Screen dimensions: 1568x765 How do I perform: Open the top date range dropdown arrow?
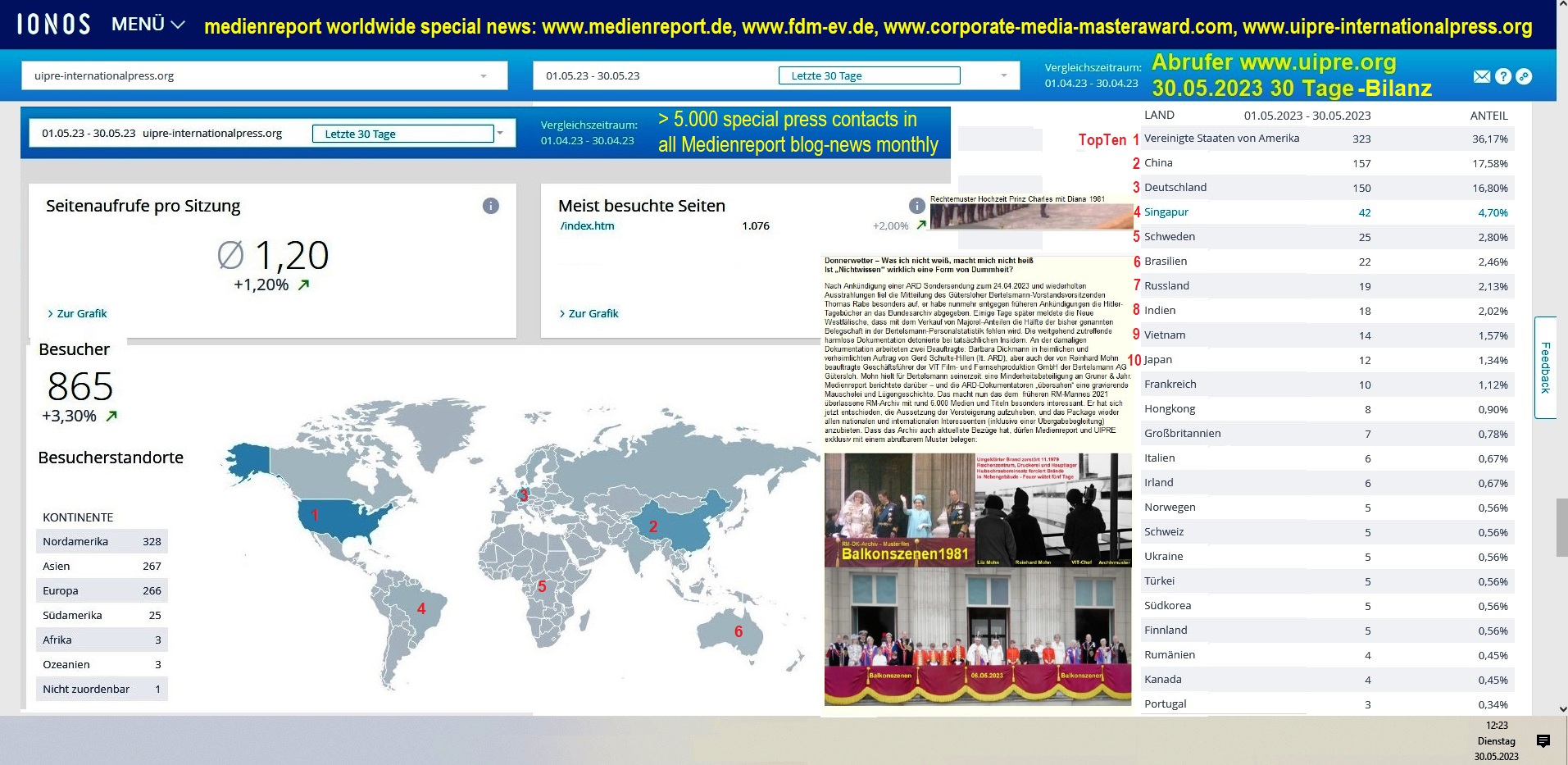click(x=1003, y=75)
